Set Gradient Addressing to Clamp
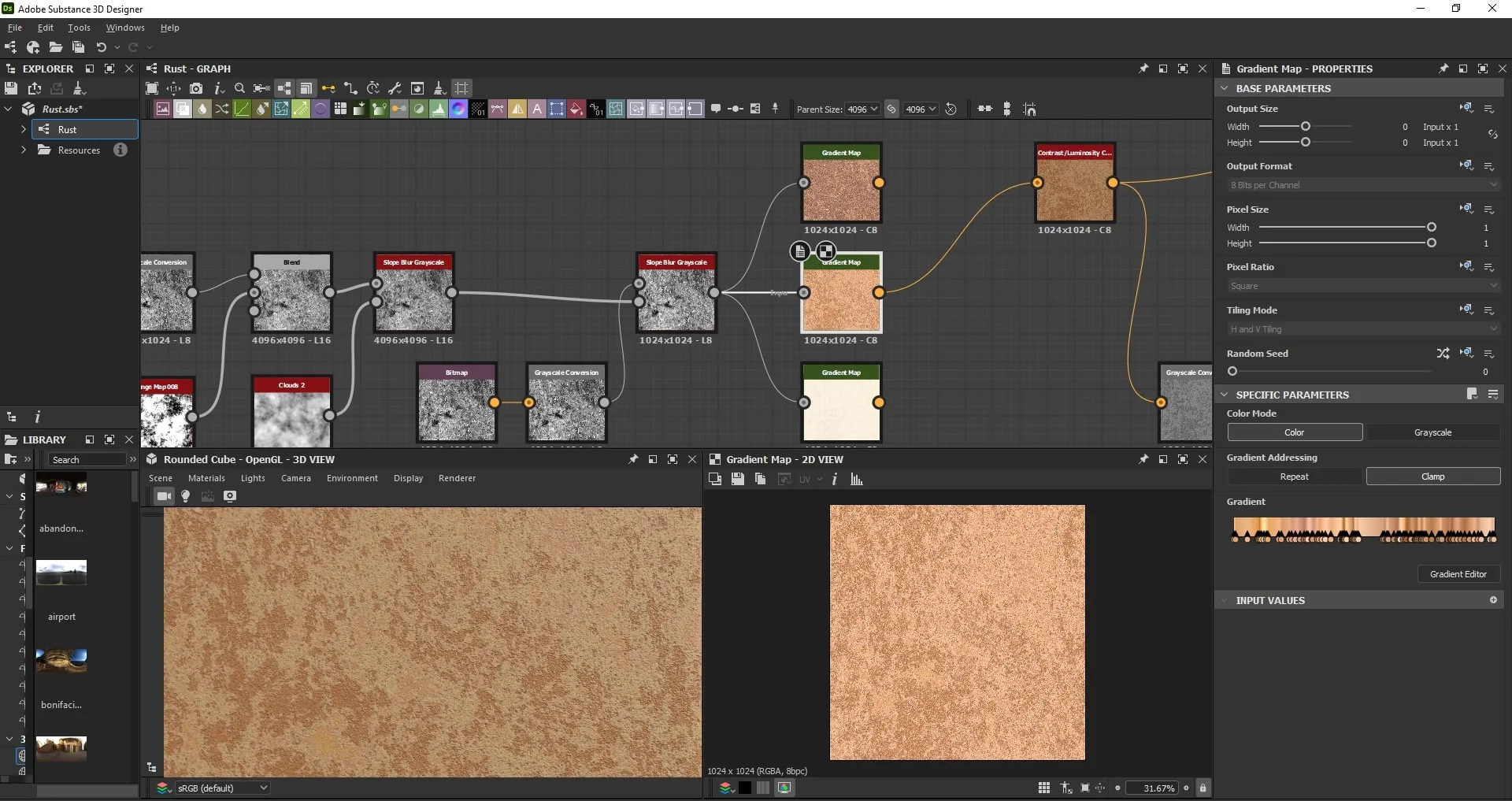Viewport: 1512px width, 801px height. point(1432,477)
